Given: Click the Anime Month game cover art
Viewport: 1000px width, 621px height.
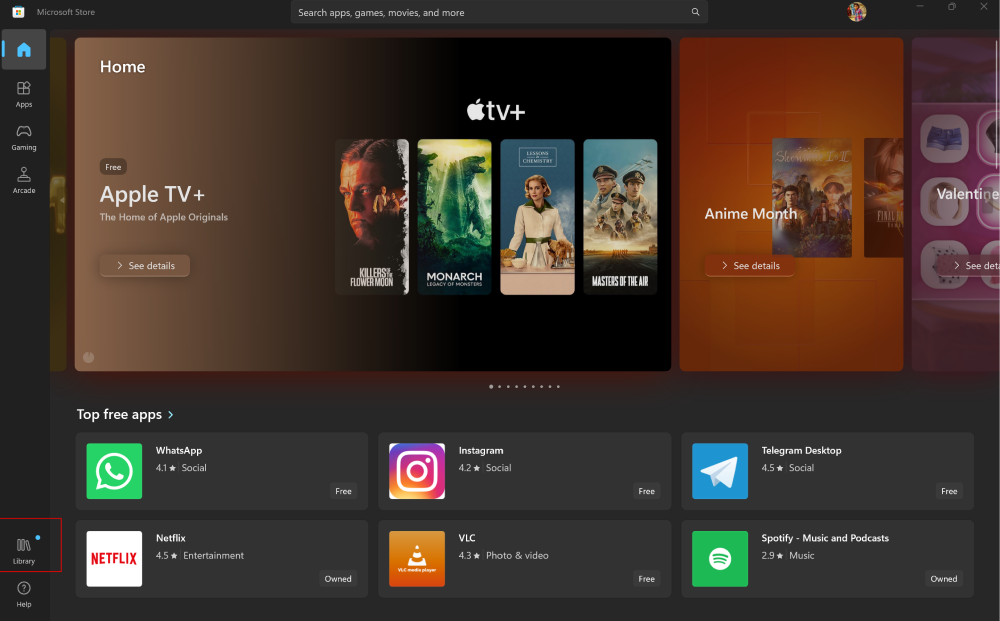Looking at the screenshot, I should (812, 198).
